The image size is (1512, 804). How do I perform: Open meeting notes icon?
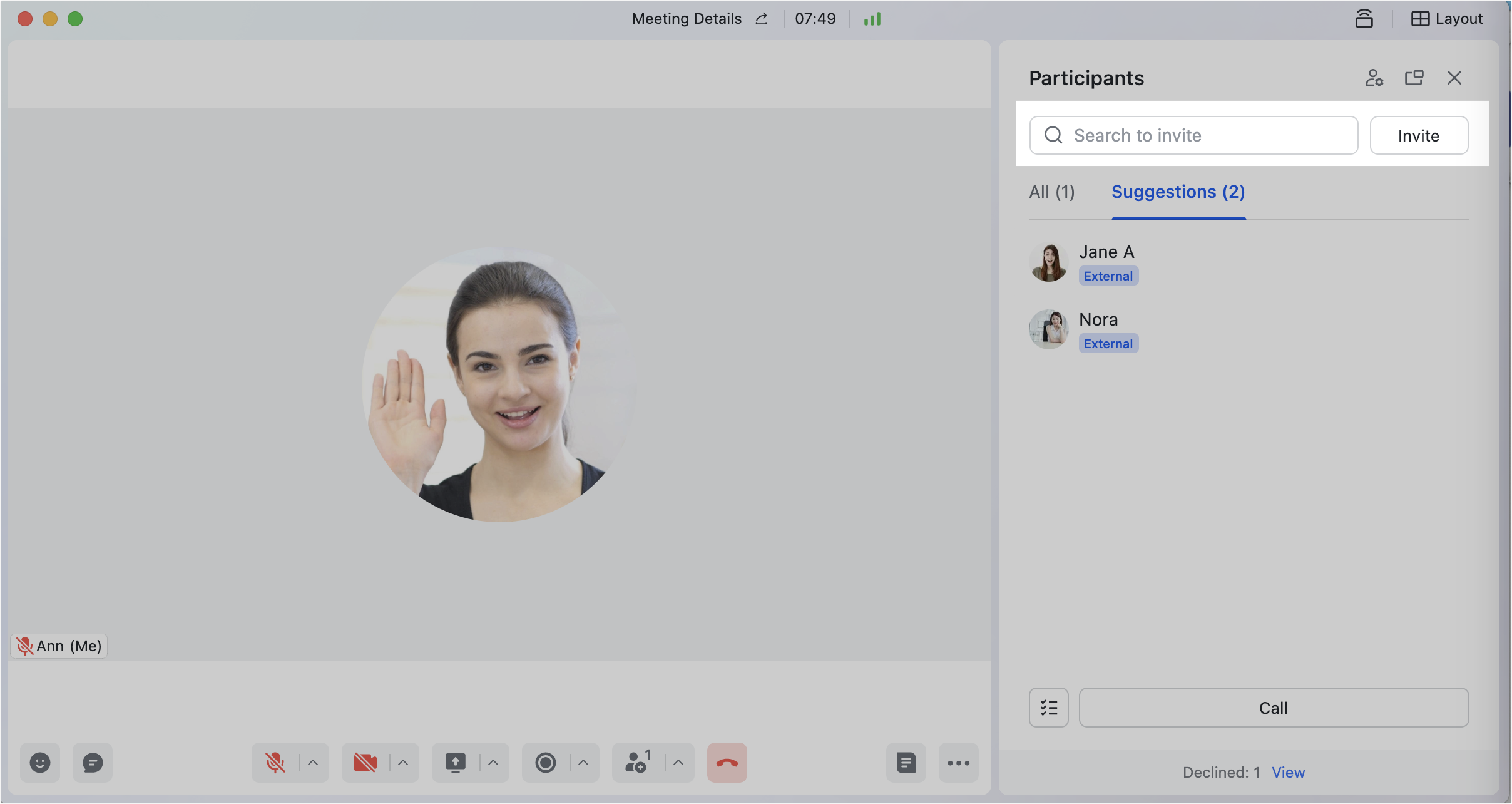[x=906, y=763]
